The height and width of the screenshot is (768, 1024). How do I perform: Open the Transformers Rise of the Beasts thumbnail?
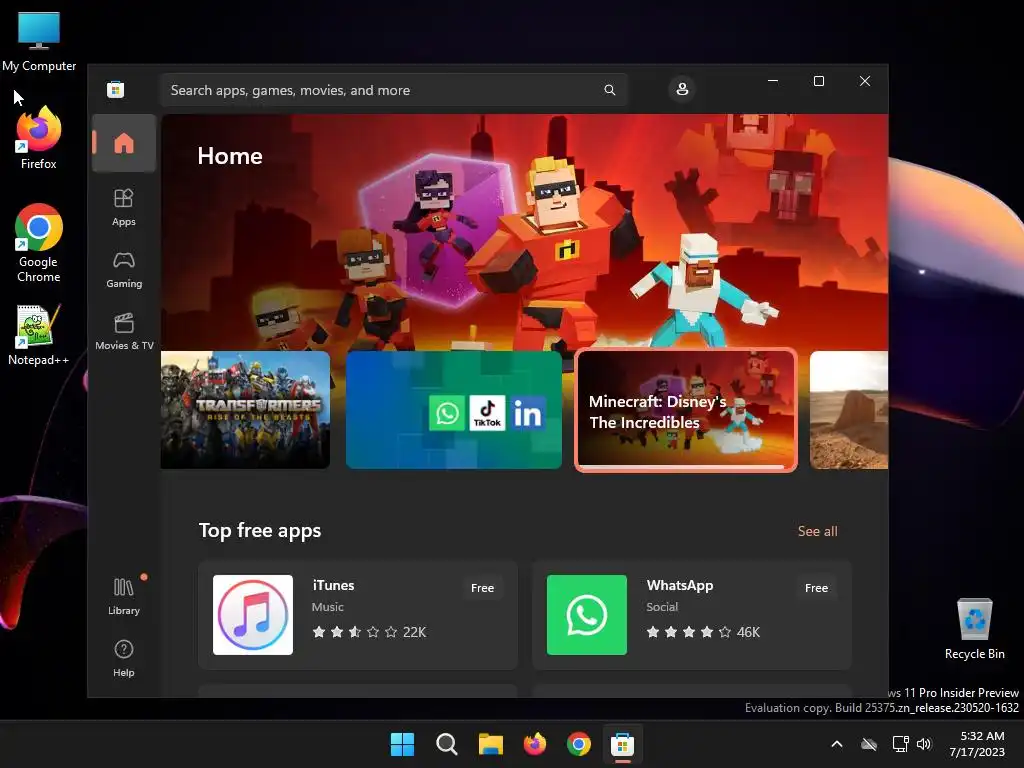(x=245, y=409)
